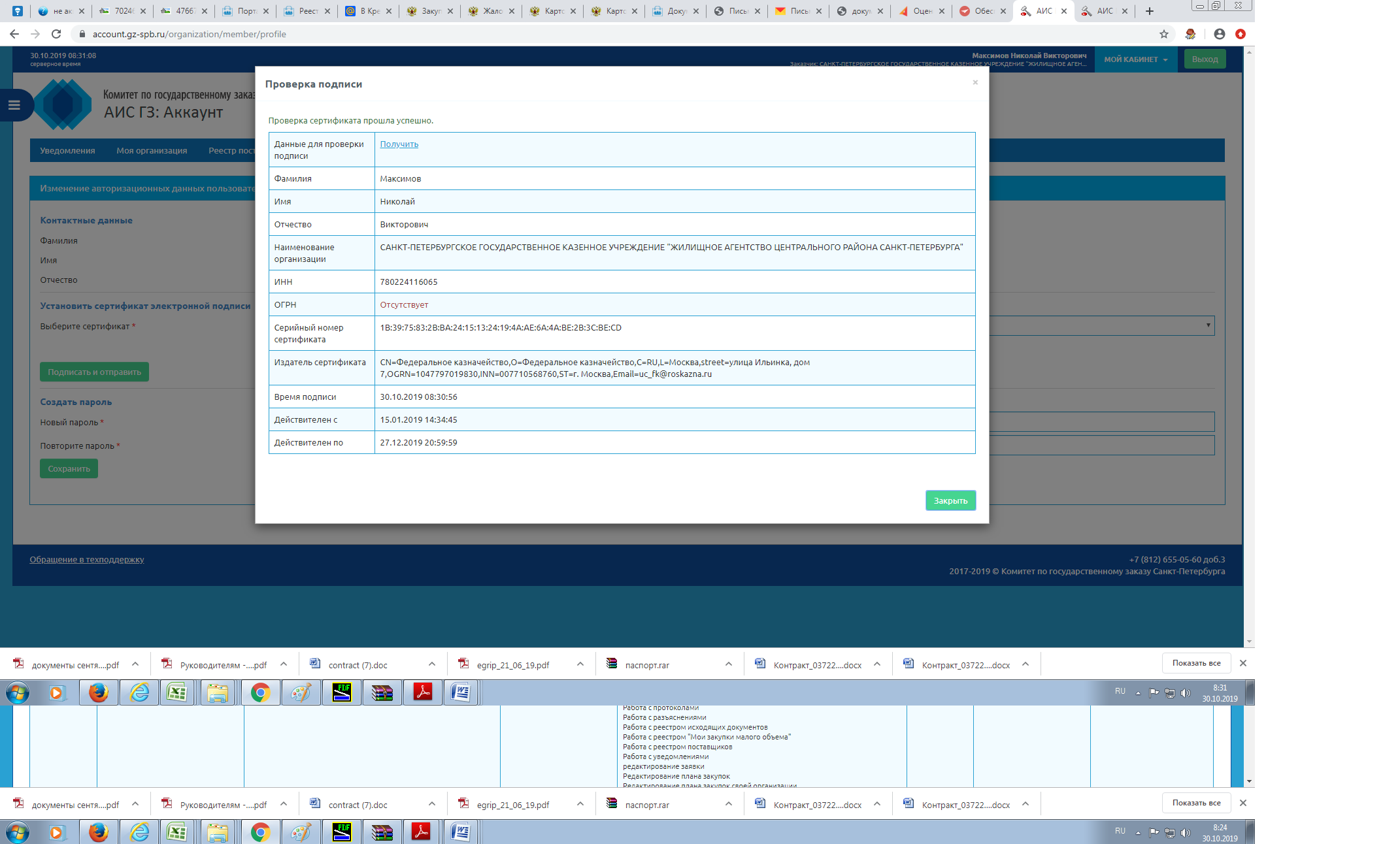This screenshot has height=844, width=1400.
Task: Open egrip_21_06_19.pdf download menu arrow
Action: 580,664
